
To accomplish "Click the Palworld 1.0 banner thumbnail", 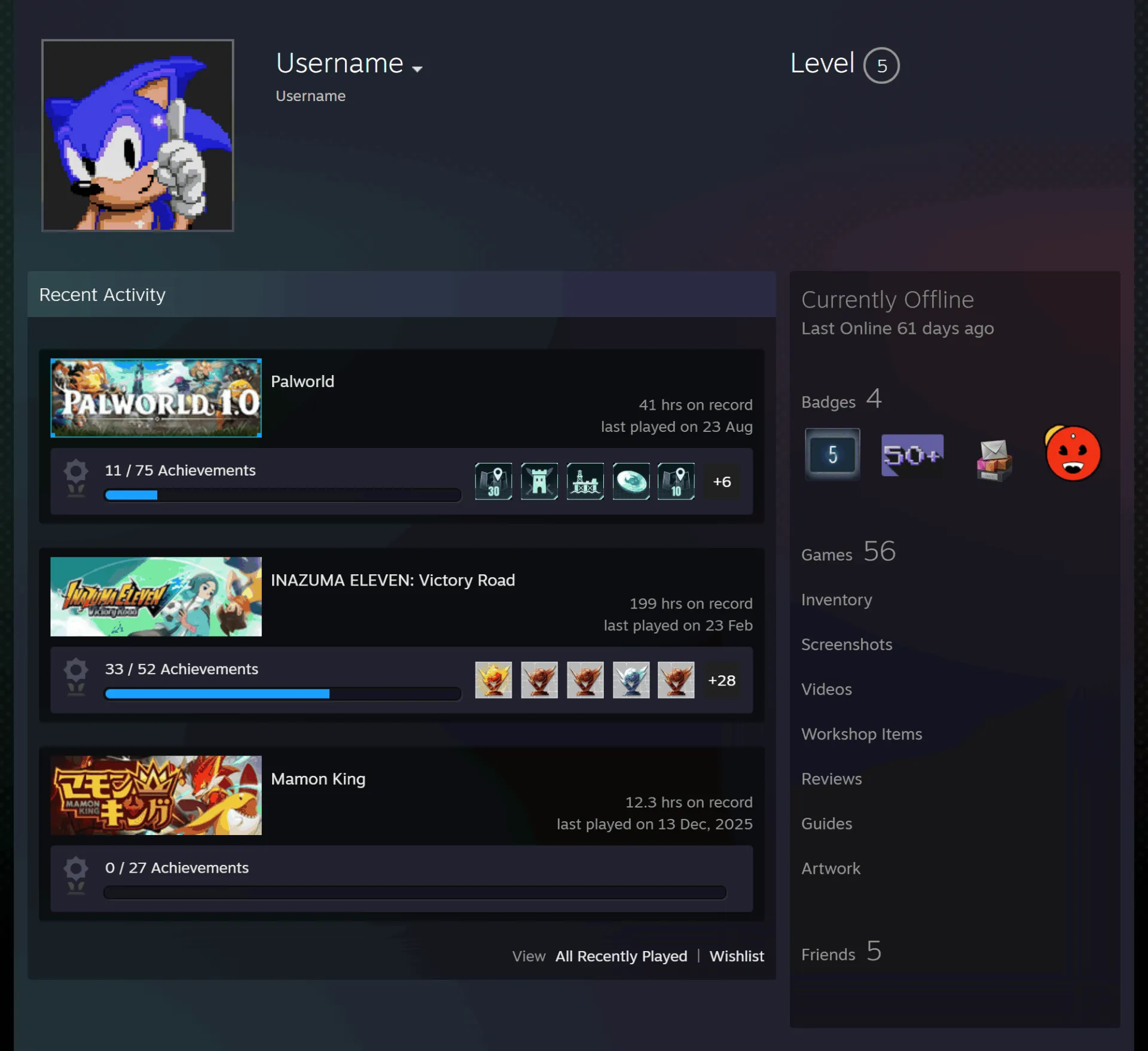I will (x=156, y=398).
